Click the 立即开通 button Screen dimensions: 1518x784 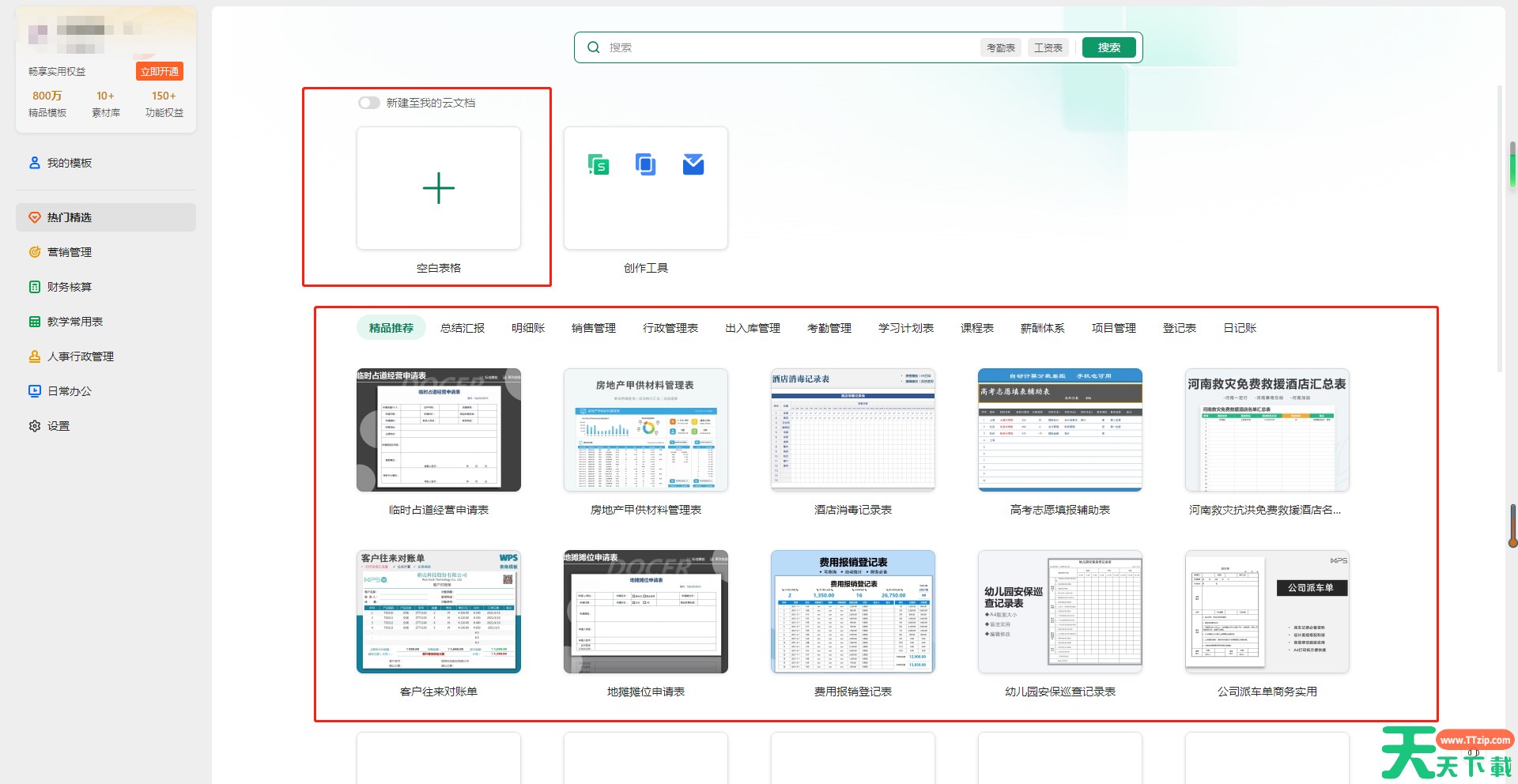pyautogui.click(x=160, y=71)
